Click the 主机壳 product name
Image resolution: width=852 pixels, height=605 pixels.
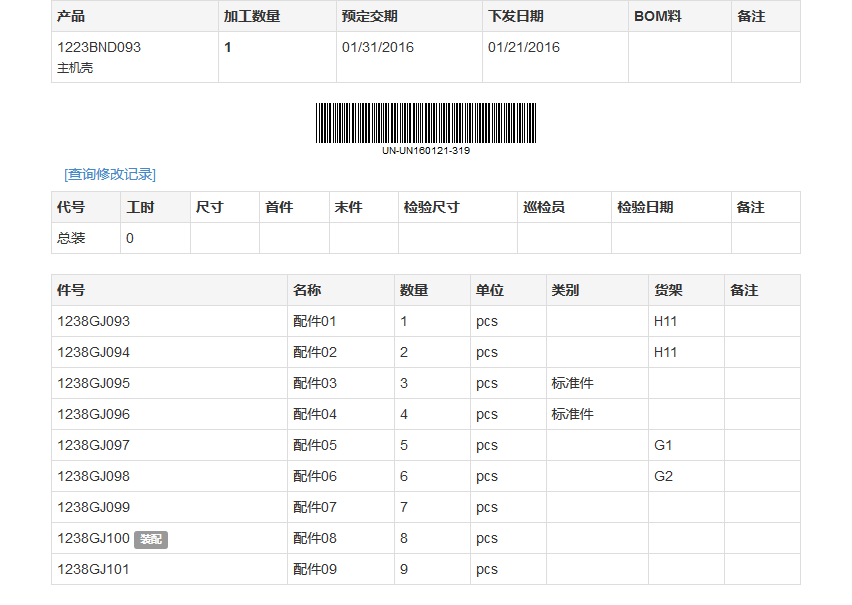(x=75, y=68)
